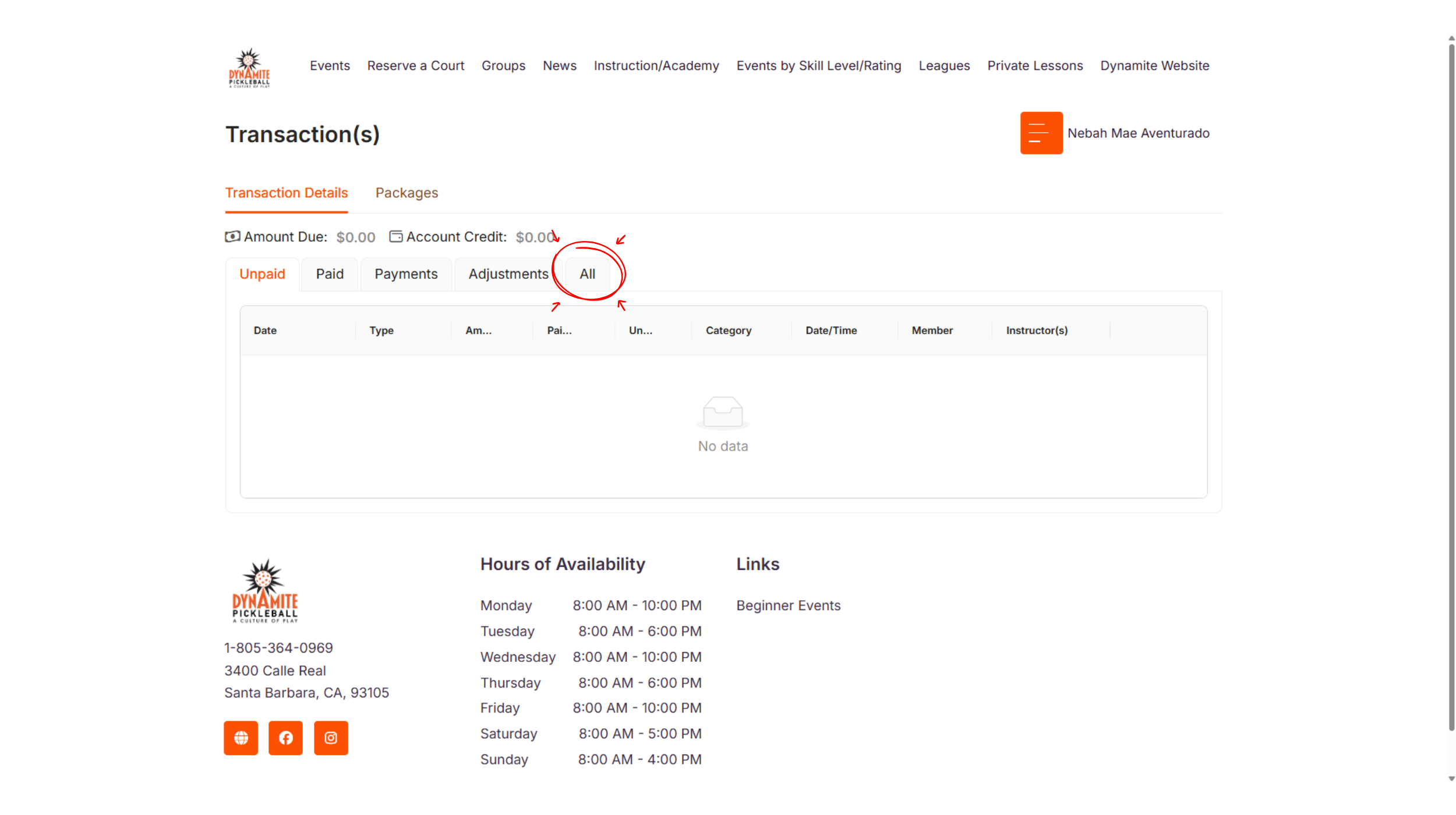Open the Payments tab
The width and height of the screenshot is (1456, 815).
click(406, 274)
